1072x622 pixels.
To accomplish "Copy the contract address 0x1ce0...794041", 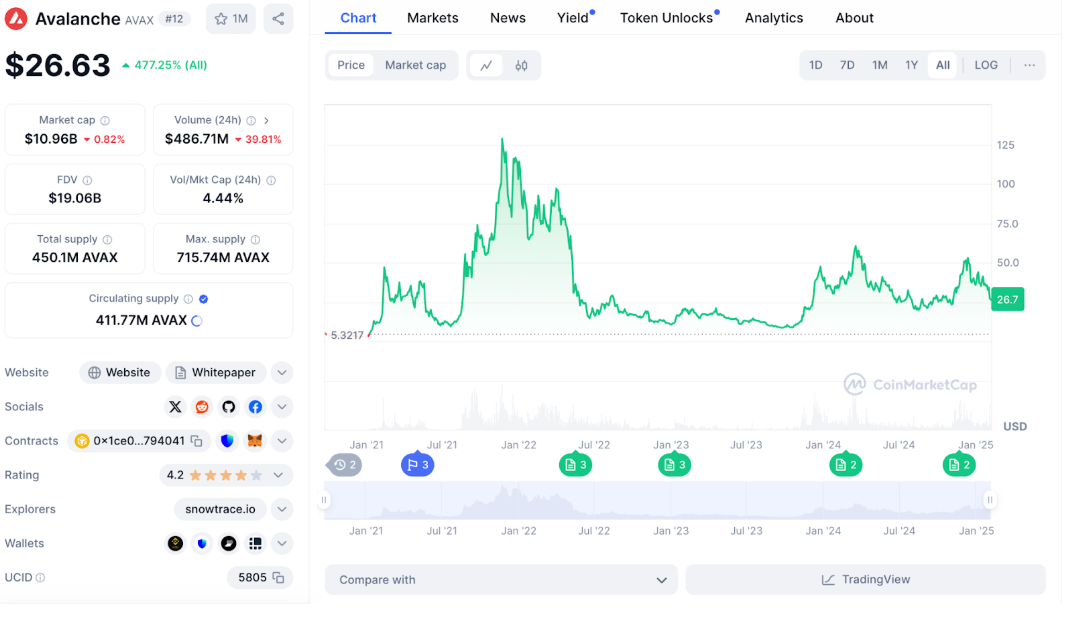I will click(197, 441).
